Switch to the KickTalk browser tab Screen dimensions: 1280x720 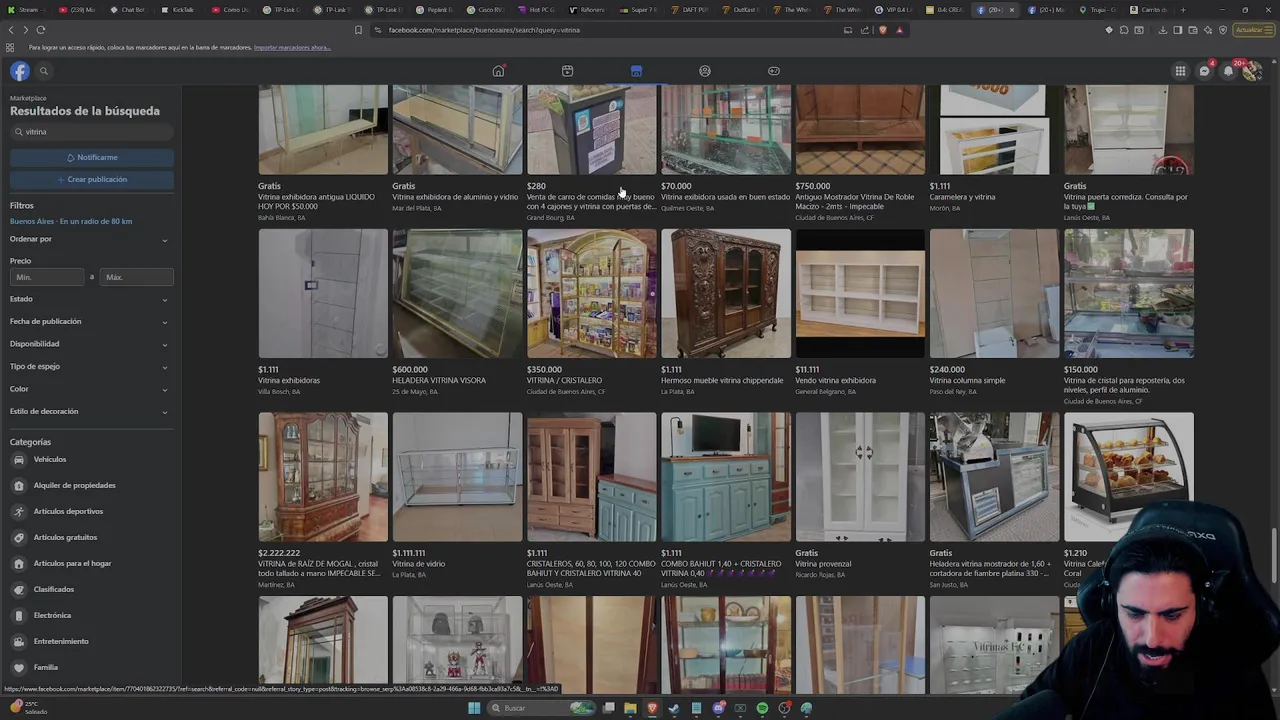click(x=179, y=10)
